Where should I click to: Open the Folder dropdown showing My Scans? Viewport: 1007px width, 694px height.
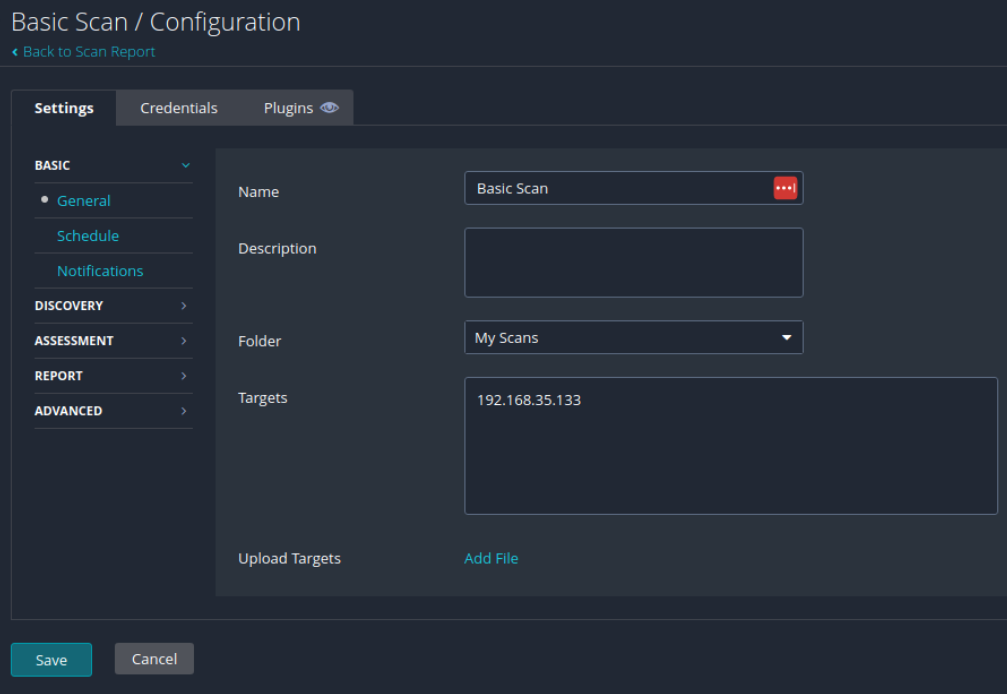point(633,338)
